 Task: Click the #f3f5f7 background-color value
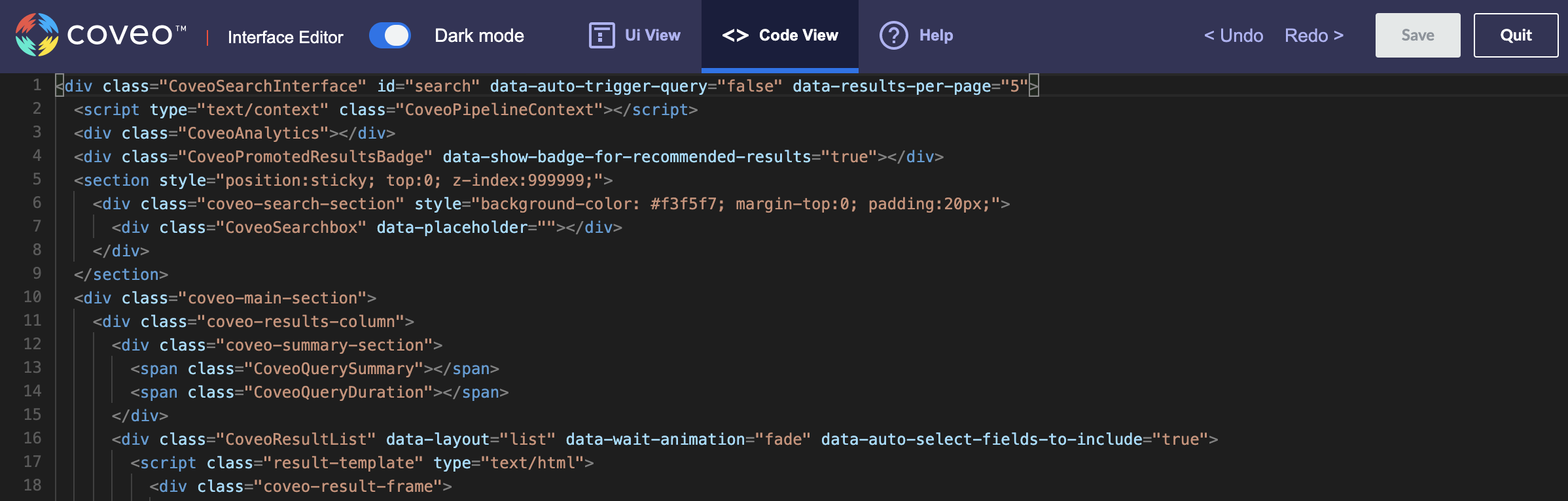click(684, 204)
